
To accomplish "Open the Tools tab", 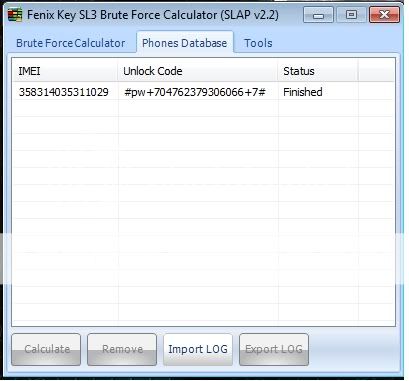I will (258, 43).
